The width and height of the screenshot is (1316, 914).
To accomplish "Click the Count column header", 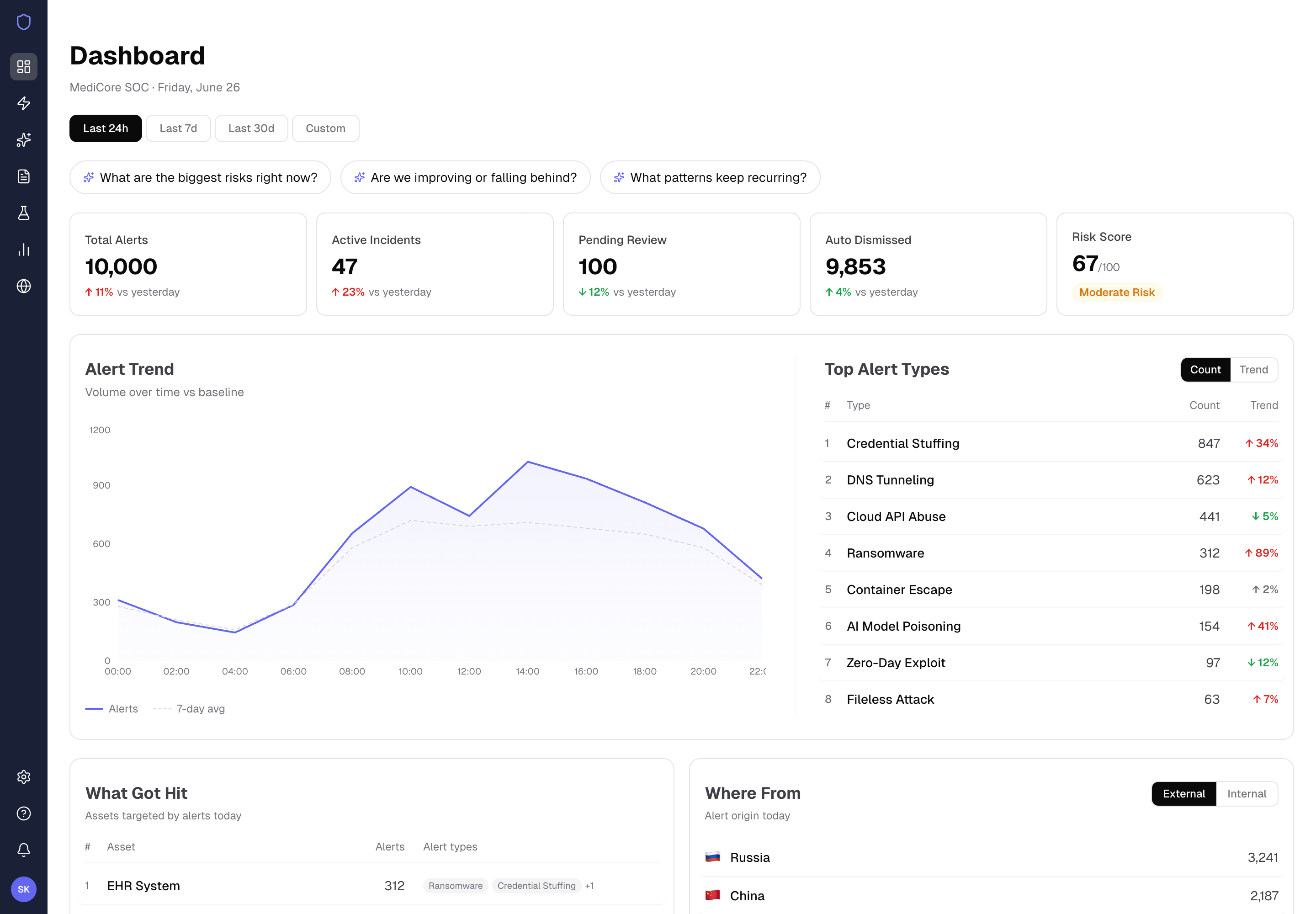I will 1205,405.
